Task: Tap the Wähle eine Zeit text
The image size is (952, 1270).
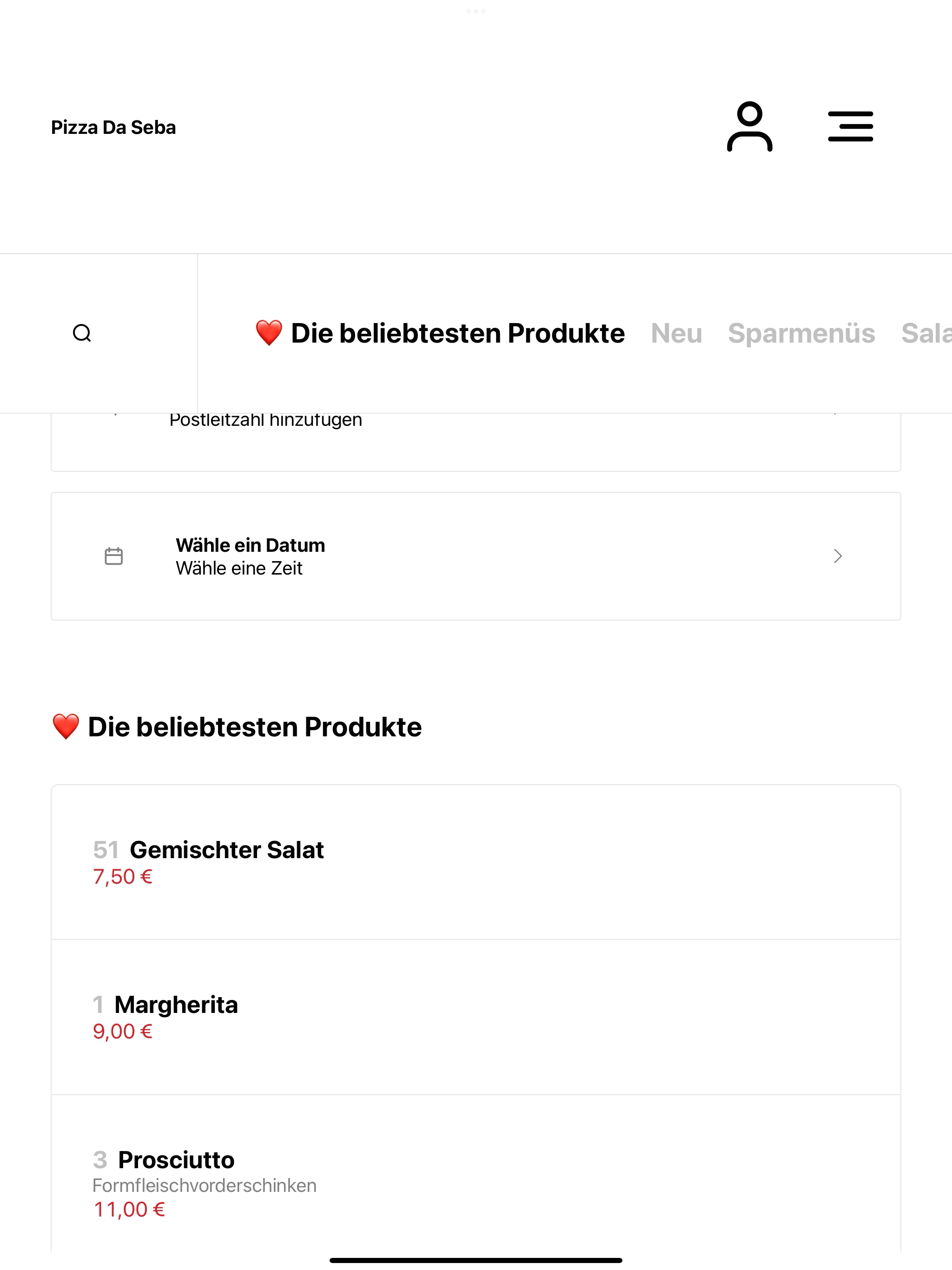Action: (239, 568)
